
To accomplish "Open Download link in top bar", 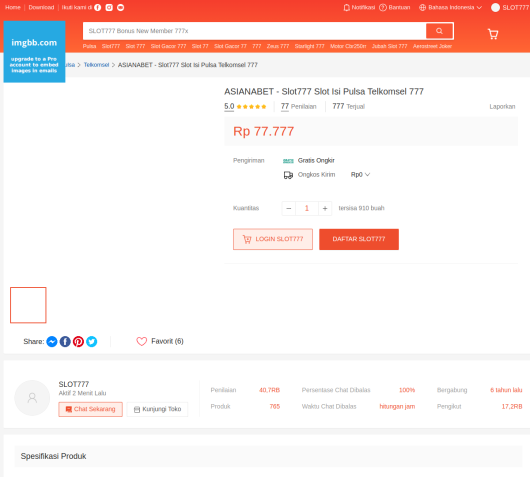I will [41, 7].
